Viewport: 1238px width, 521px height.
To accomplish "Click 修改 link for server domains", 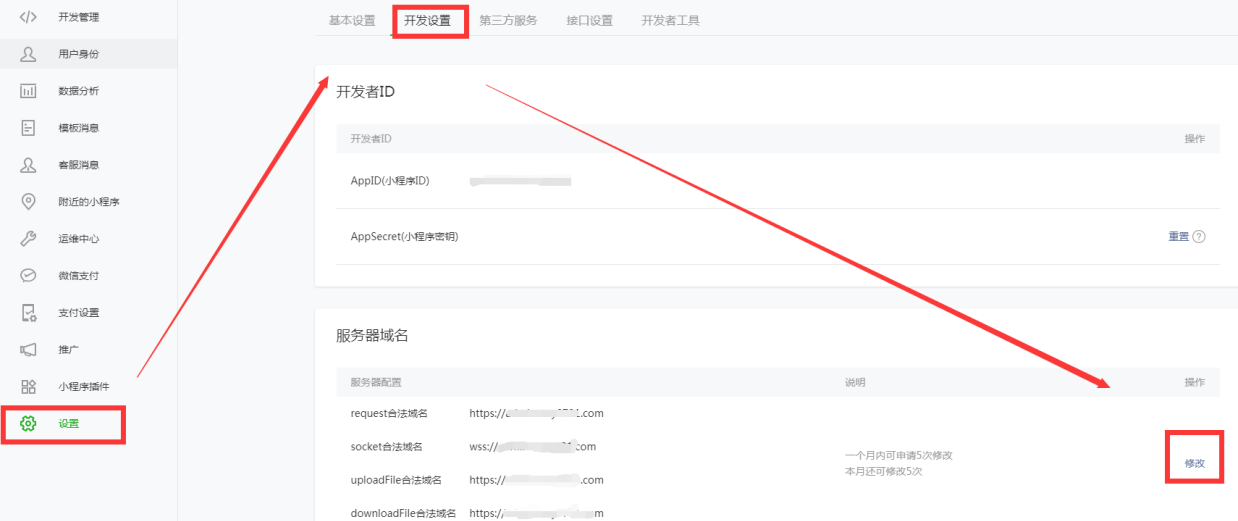I will [x=1195, y=463].
